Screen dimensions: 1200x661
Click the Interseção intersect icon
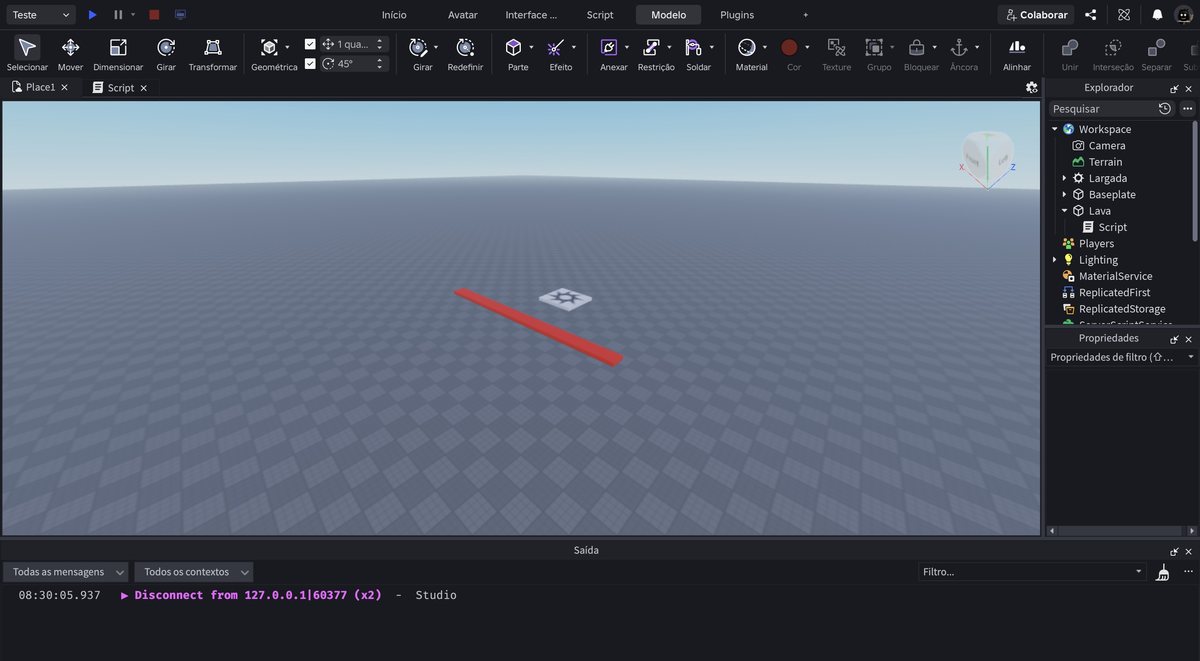(x=1113, y=47)
